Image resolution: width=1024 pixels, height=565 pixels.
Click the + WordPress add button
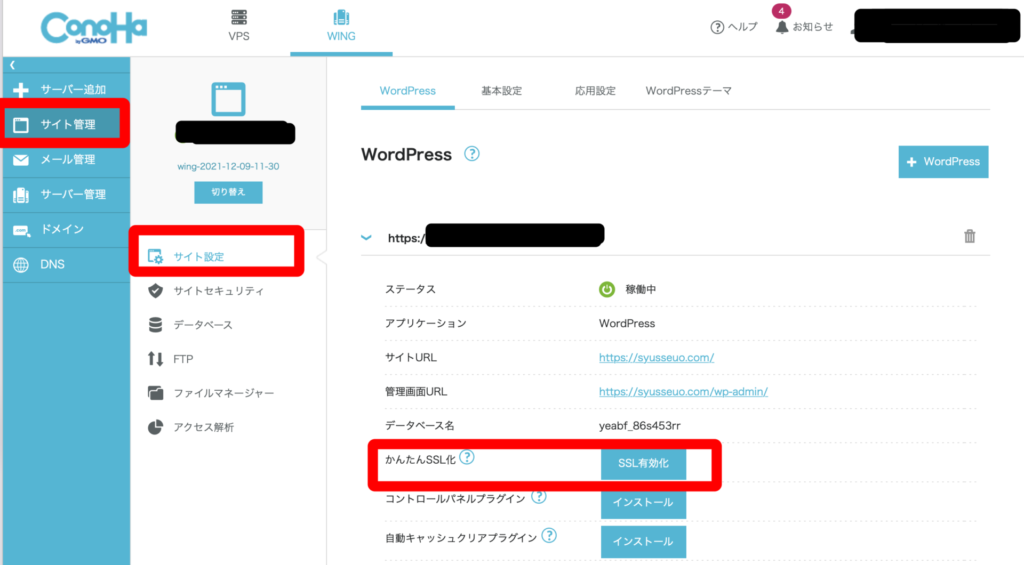pos(943,162)
